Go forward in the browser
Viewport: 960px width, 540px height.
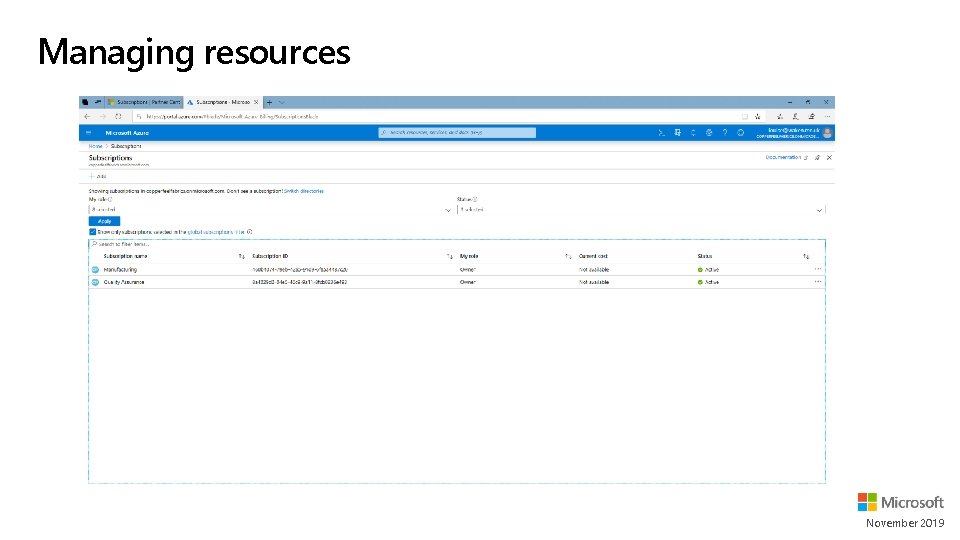(103, 116)
